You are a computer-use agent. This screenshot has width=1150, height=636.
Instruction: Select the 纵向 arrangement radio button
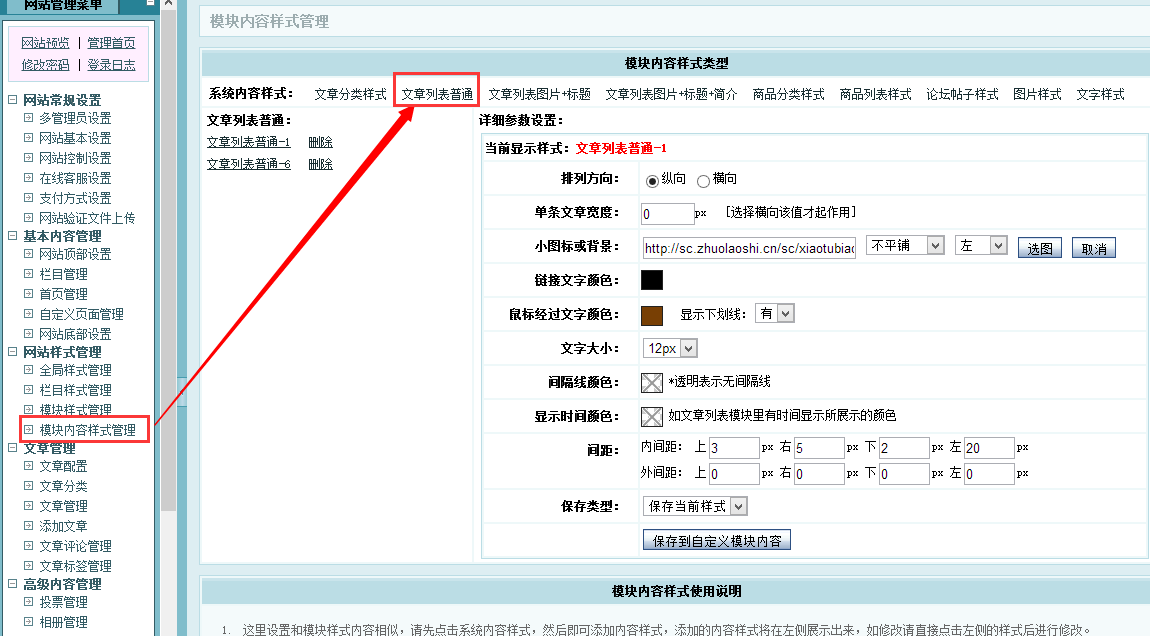[x=653, y=180]
